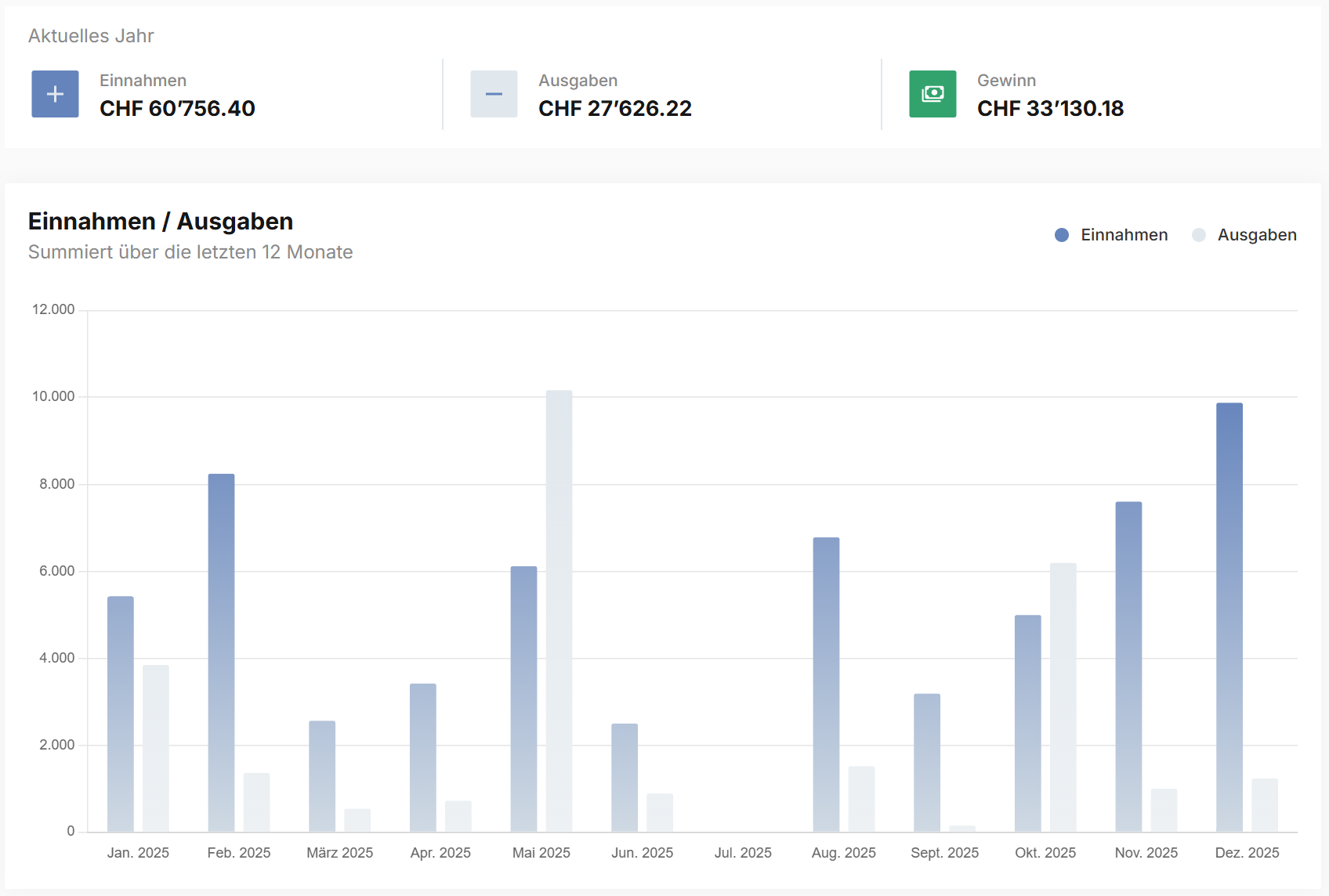This screenshot has width=1329, height=896.
Task: Click the Dez. 2025 Einnahmen bar
Action: [x=1229, y=617]
